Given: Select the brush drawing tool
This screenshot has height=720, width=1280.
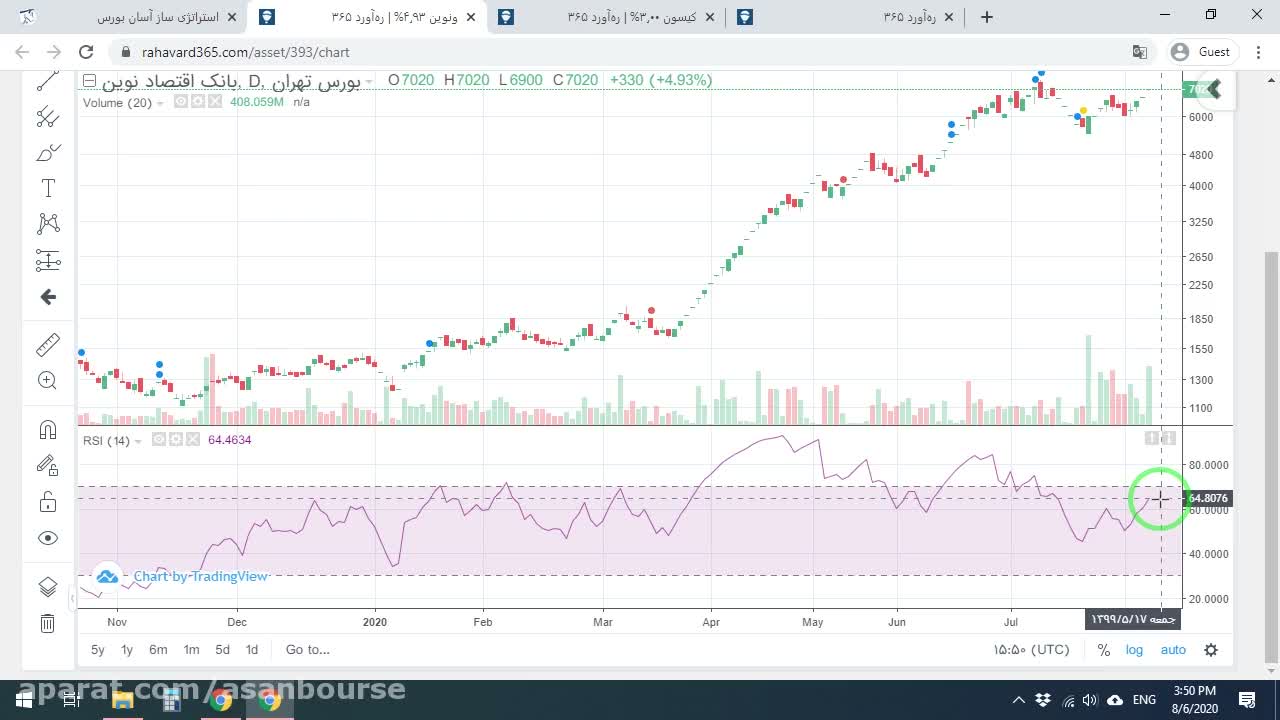Looking at the screenshot, I should coord(48,152).
